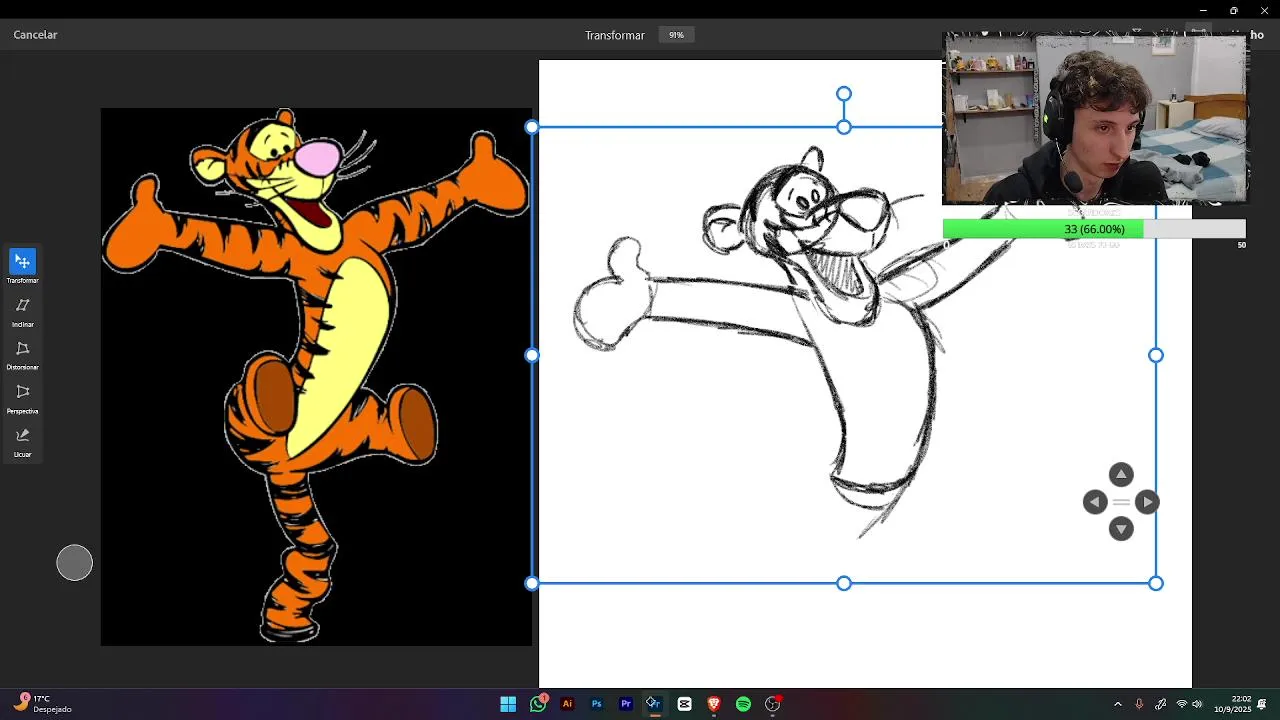Image resolution: width=1280 pixels, height=720 pixels.
Task: Click the down nudge arrow
Action: pos(1121,529)
